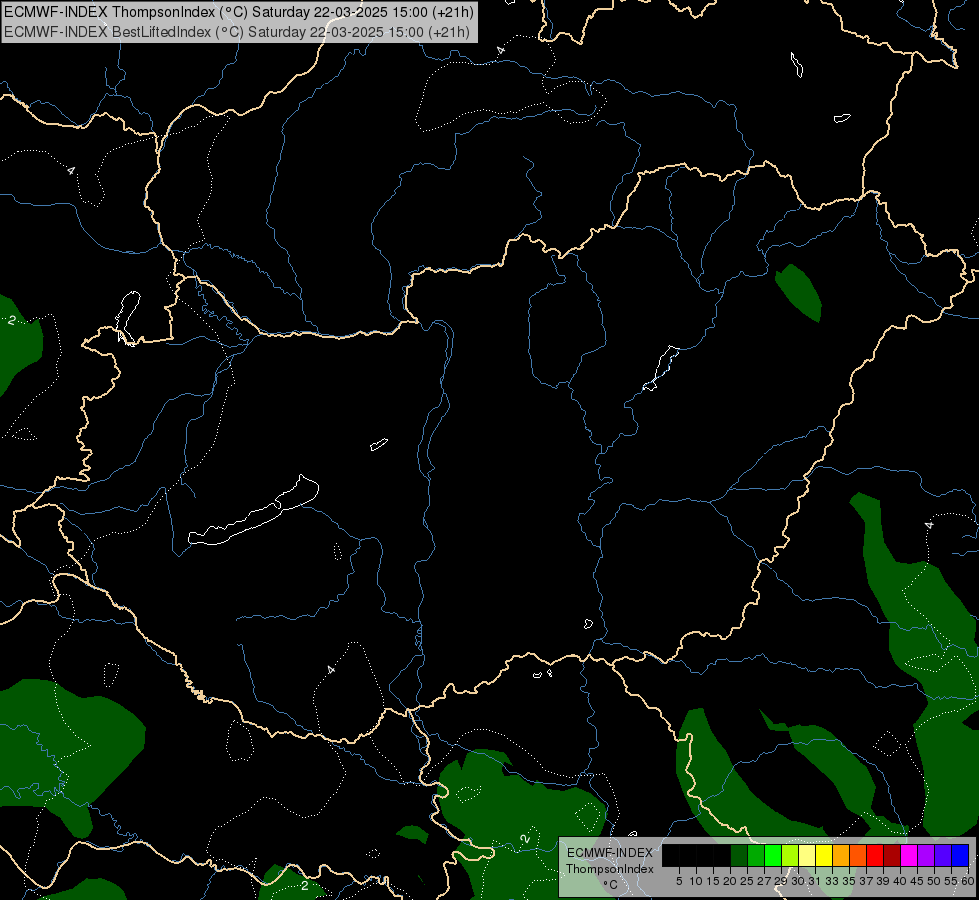Click the legend tick value 5

679,881
